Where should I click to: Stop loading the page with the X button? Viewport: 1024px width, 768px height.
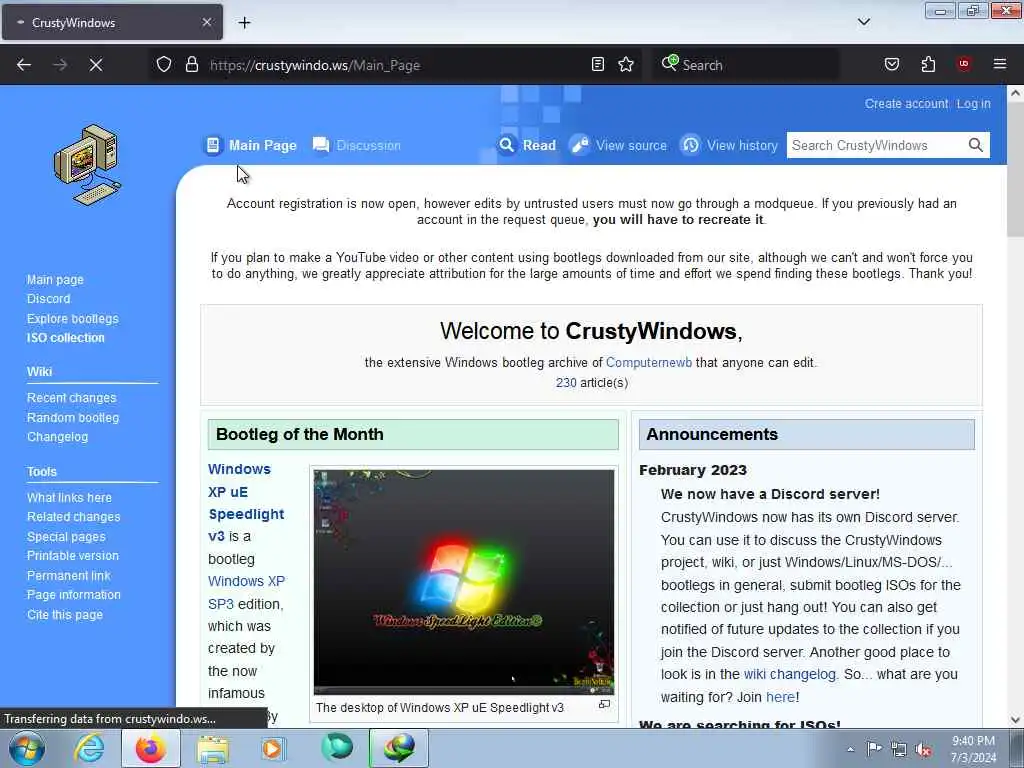pyautogui.click(x=95, y=65)
